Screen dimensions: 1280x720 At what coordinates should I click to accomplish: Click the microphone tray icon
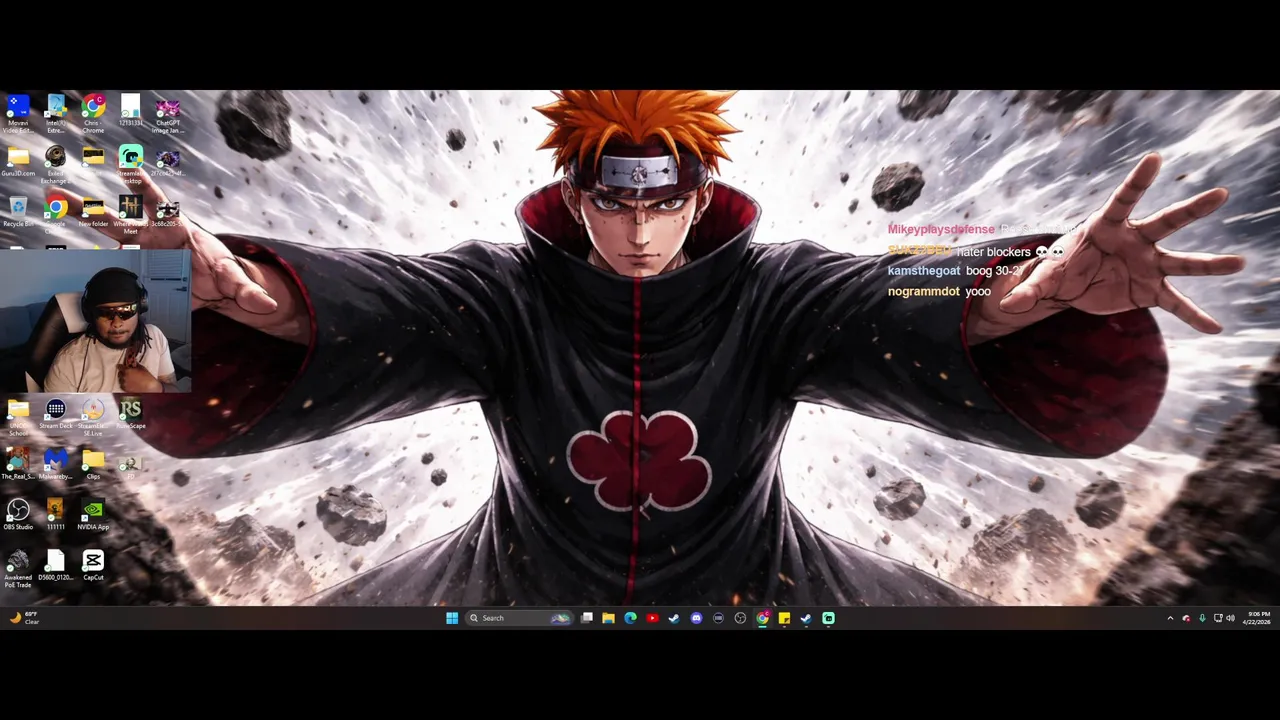(x=1202, y=618)
